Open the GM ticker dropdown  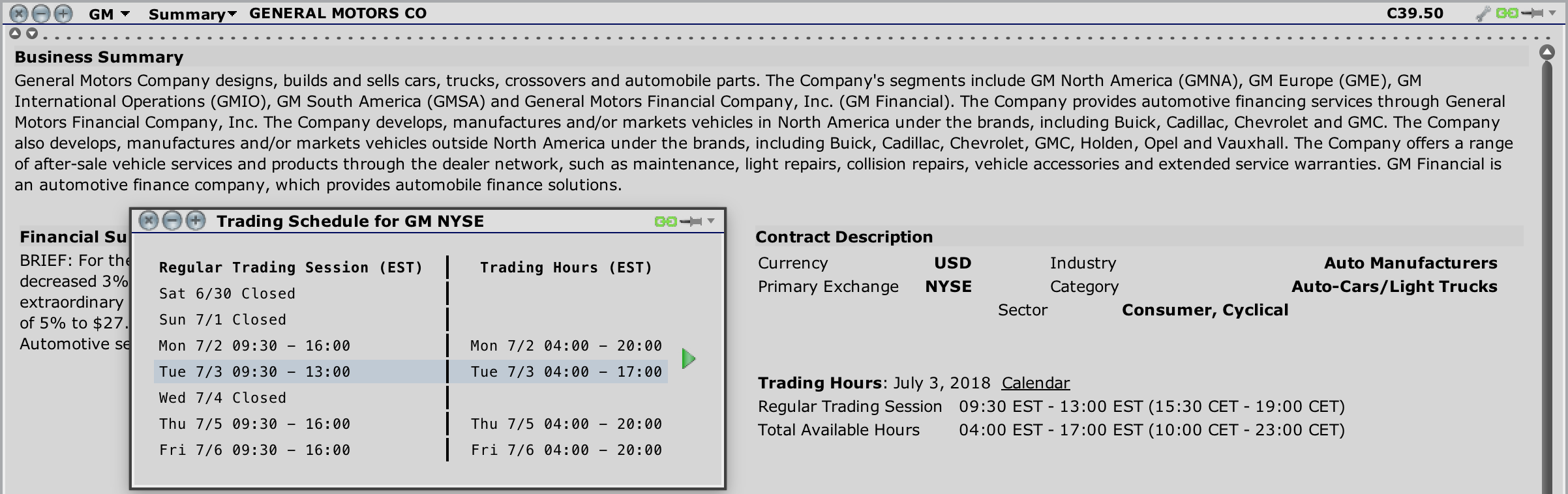click(108, 14)
